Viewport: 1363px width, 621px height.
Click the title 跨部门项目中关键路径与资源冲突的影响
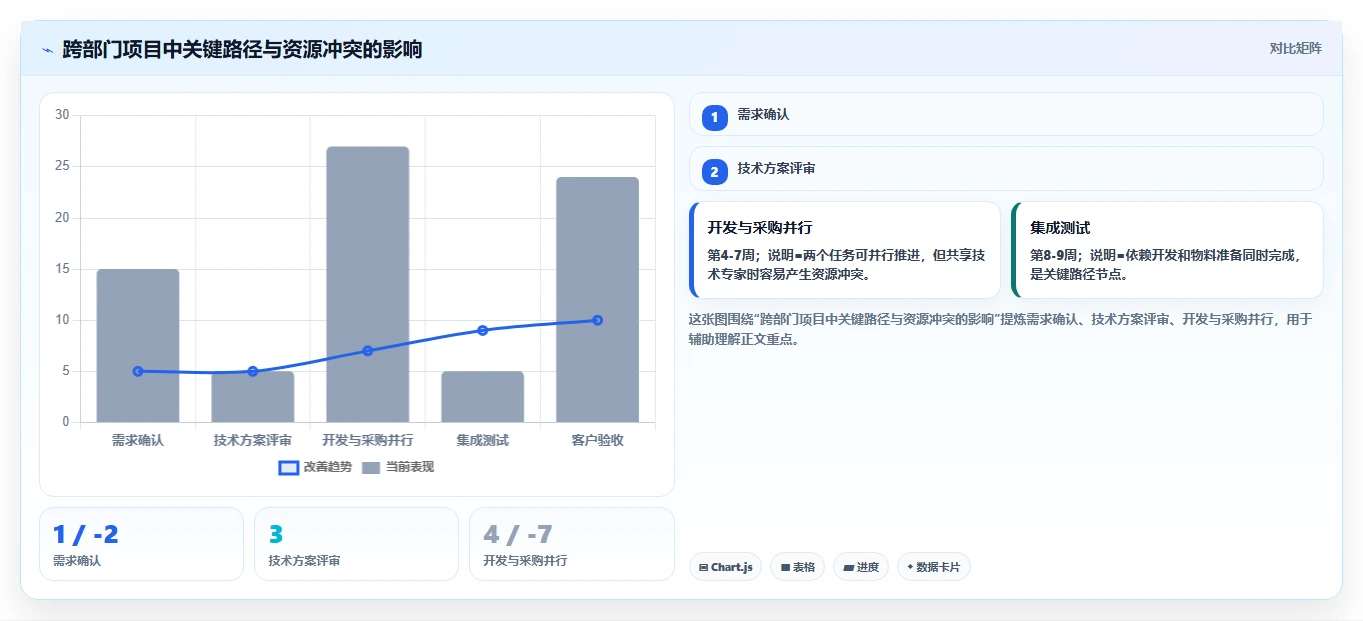242,49
